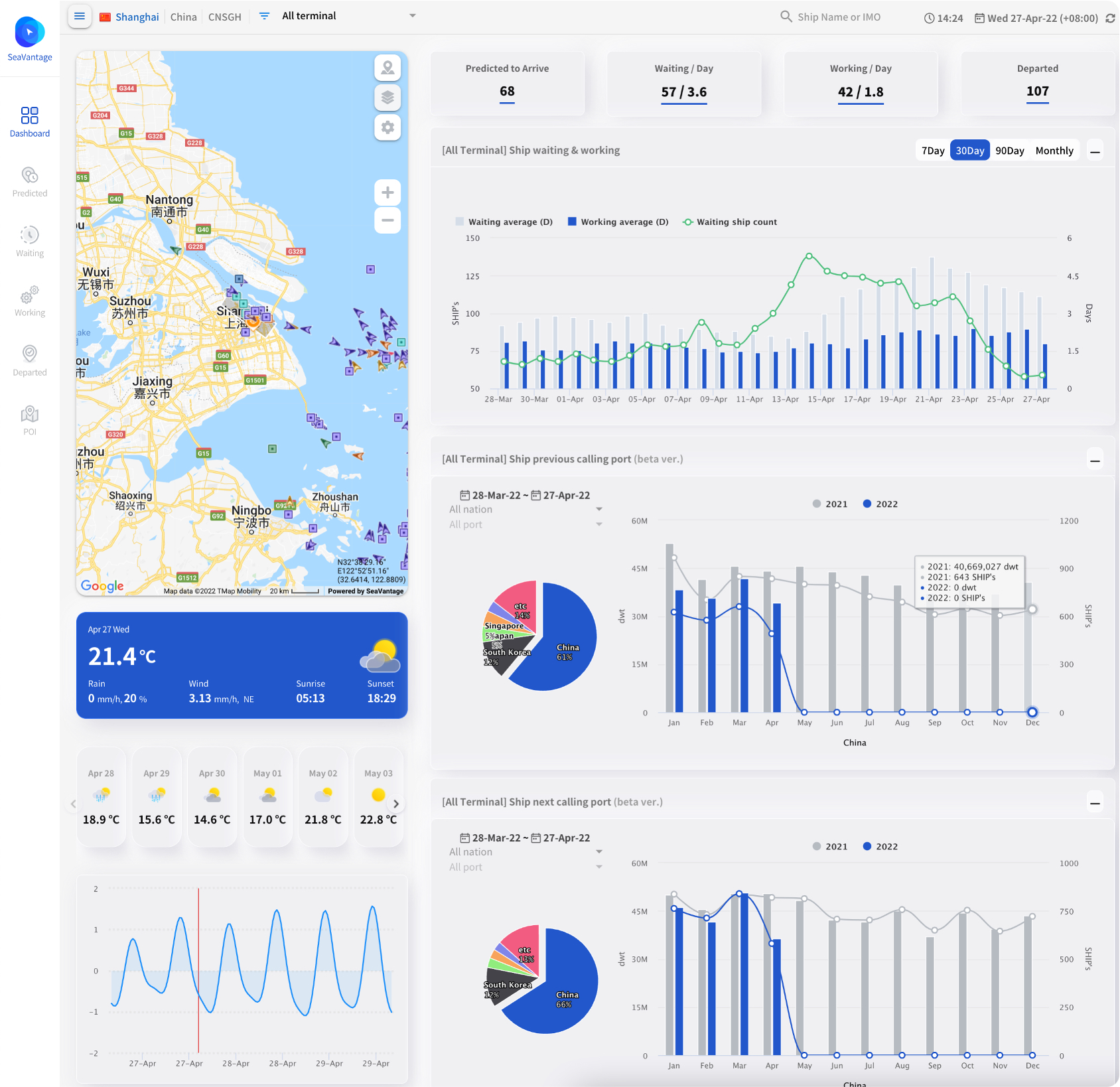Open Predicted ships page in sidebar

click(30, 182)
